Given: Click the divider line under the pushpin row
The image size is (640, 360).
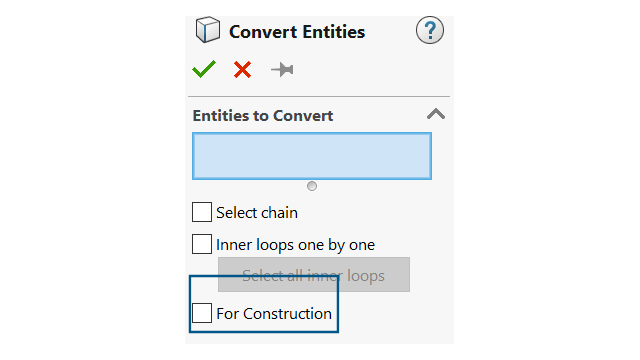Looking at the screenshot, I should [319, 96].
